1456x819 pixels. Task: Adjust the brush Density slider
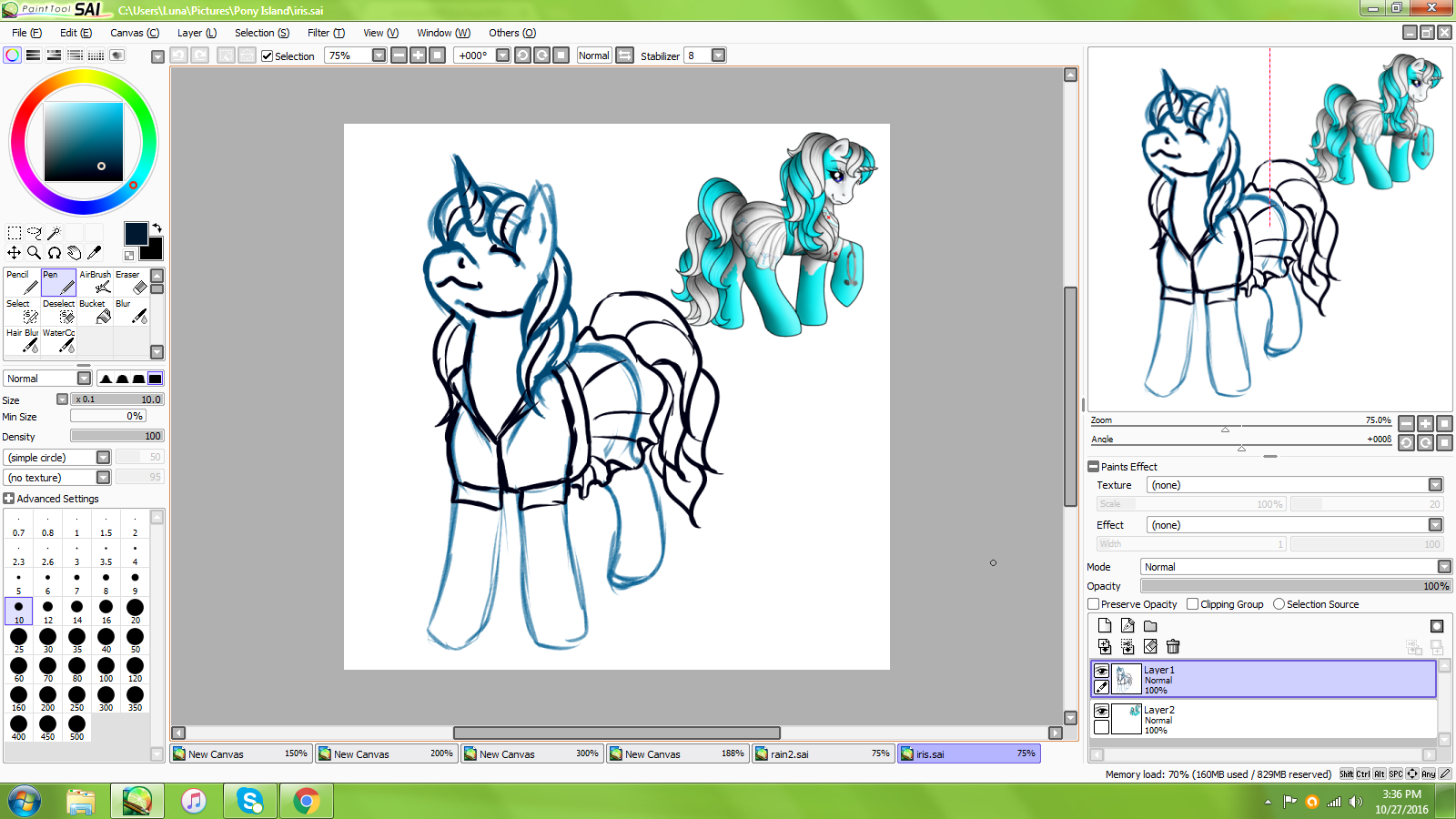coord(117,436)
